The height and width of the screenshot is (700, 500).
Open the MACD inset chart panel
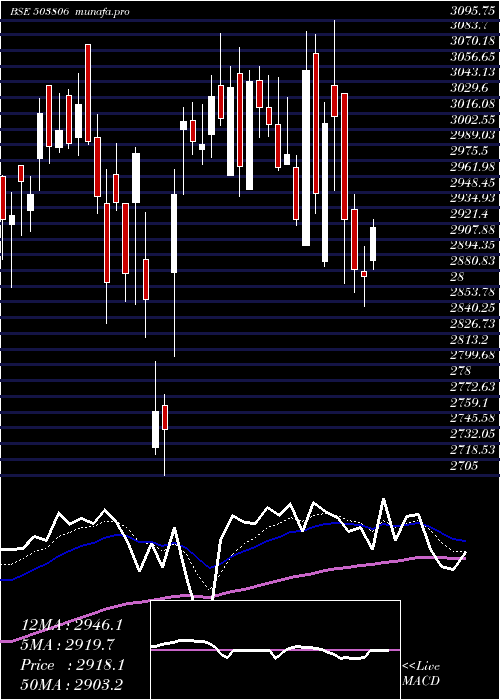pyautogui.click(x=275, y=650)
